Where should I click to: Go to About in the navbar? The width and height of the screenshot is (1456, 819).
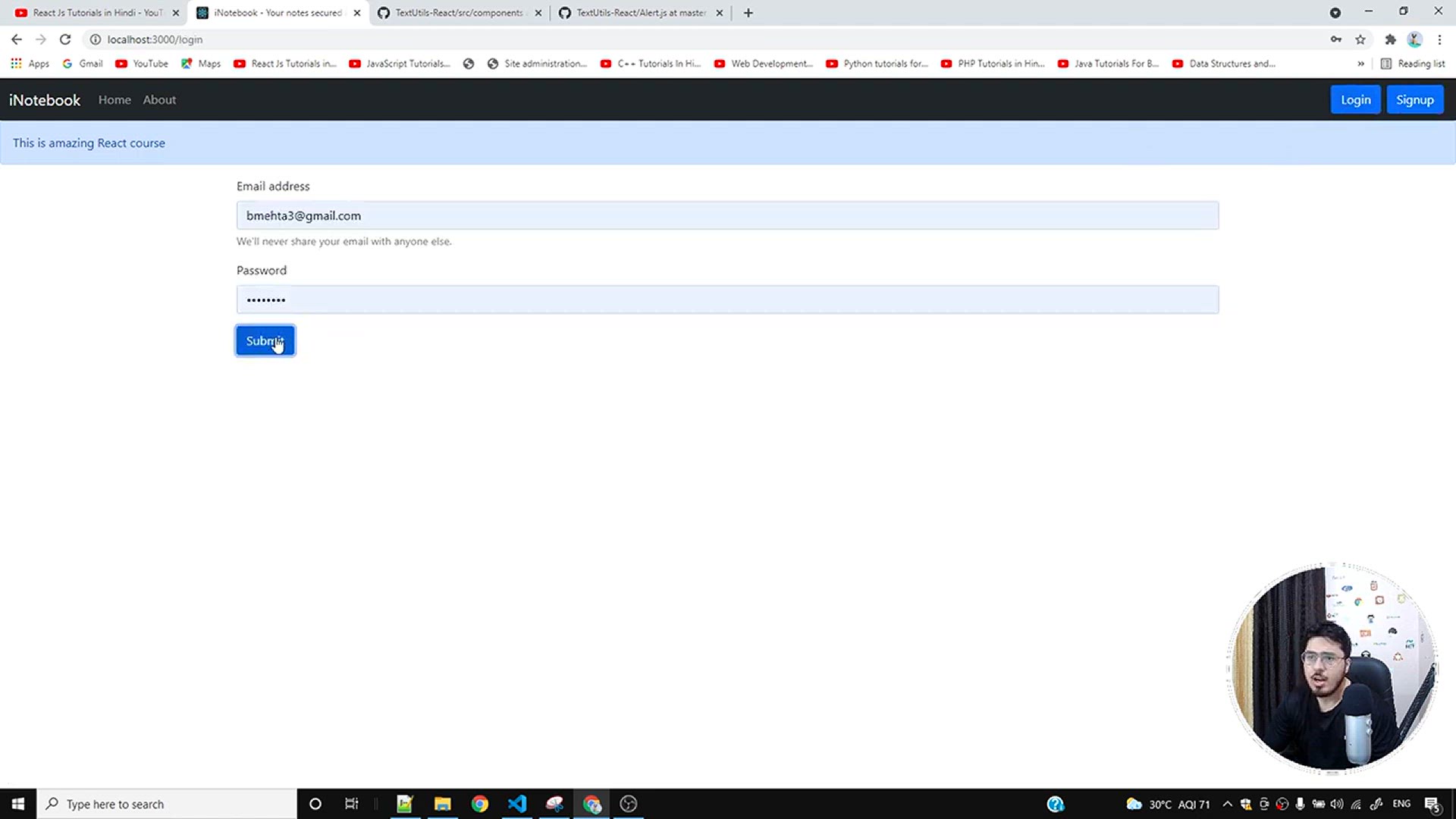(x=159, y=100)
